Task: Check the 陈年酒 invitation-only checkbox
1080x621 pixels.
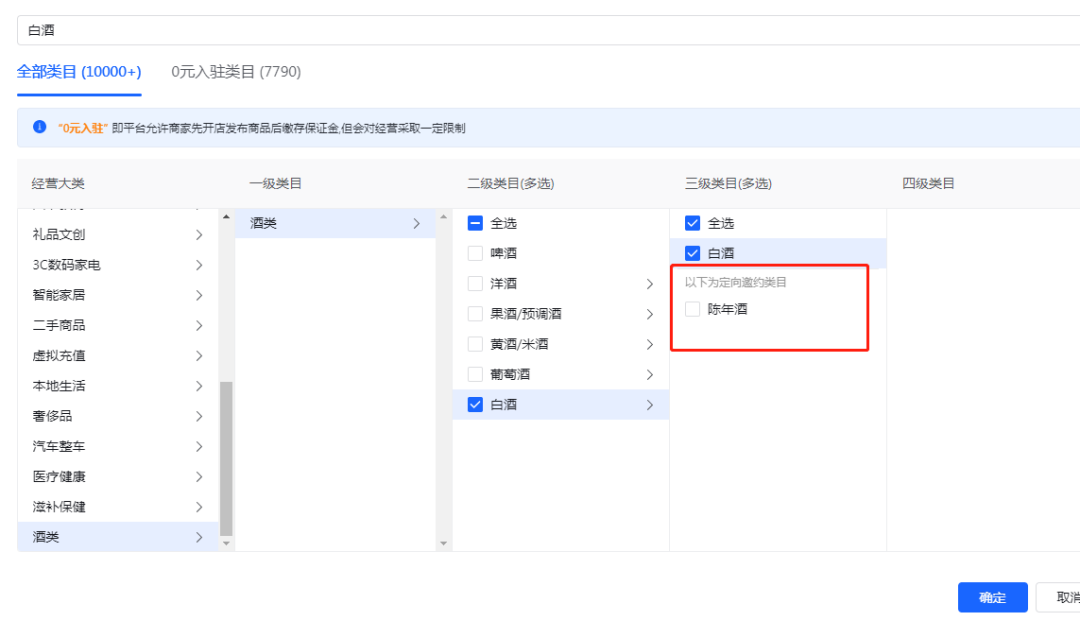Action: [691, 310]
